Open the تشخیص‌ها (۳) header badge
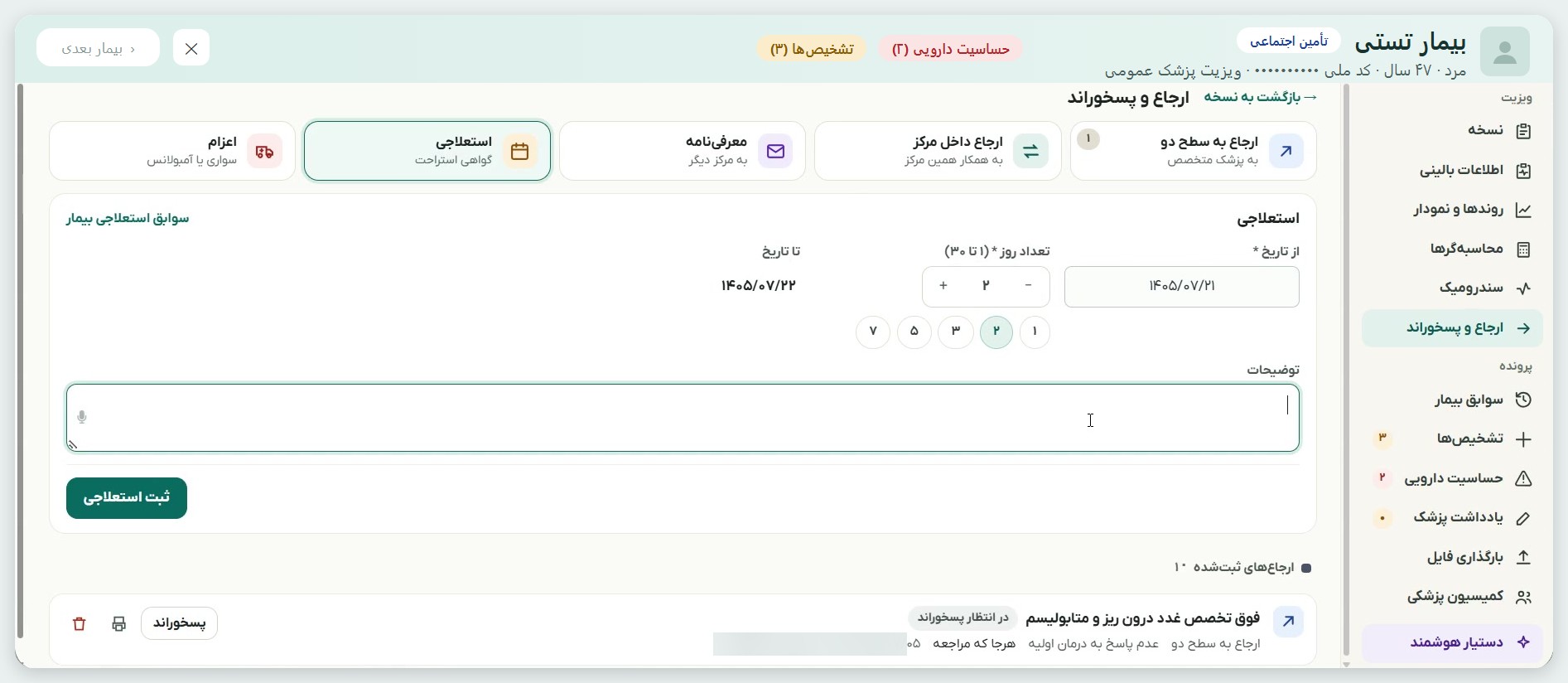This screenshot has height=683, width=1568. [x=812, y=50]
